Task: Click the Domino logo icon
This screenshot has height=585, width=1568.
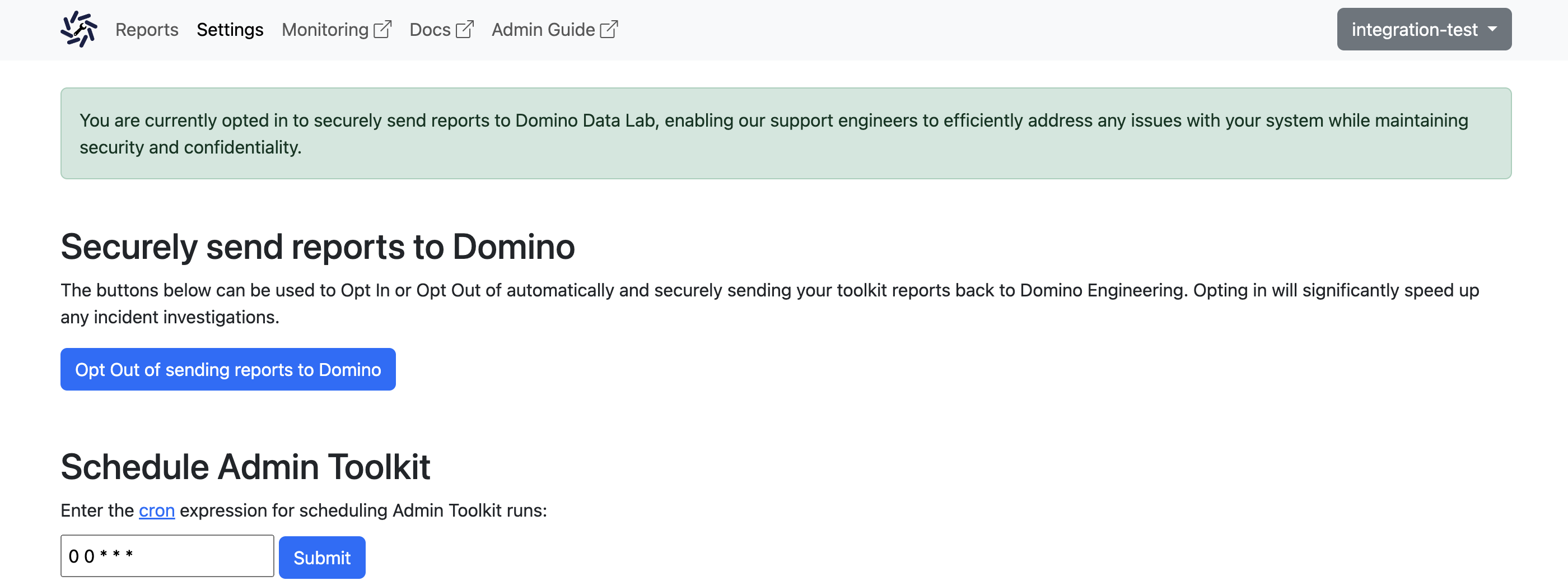Action: tap(78, 29)
